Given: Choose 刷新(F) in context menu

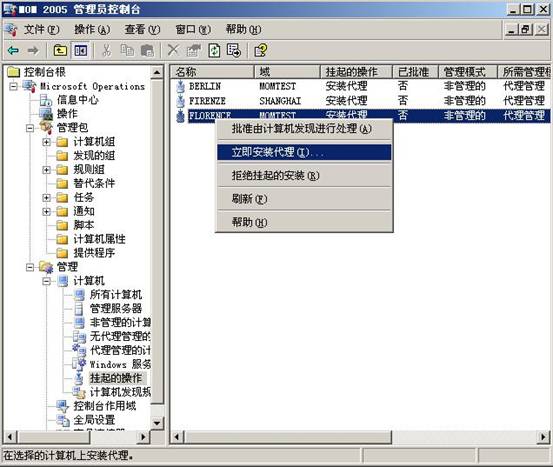Looking at the screenshot, I should 304,199.
